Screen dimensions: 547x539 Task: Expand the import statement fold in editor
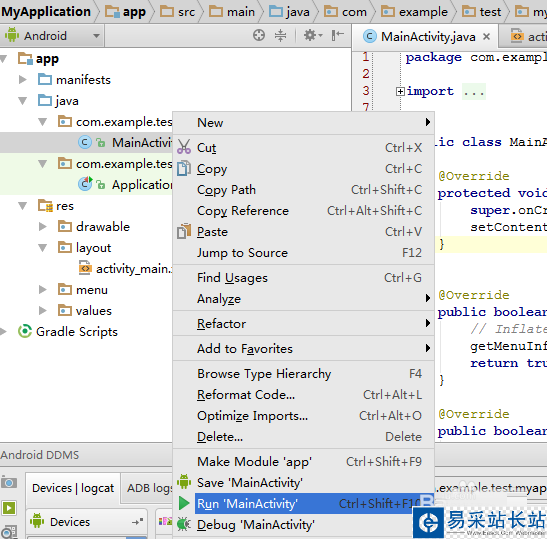point(400,91)
